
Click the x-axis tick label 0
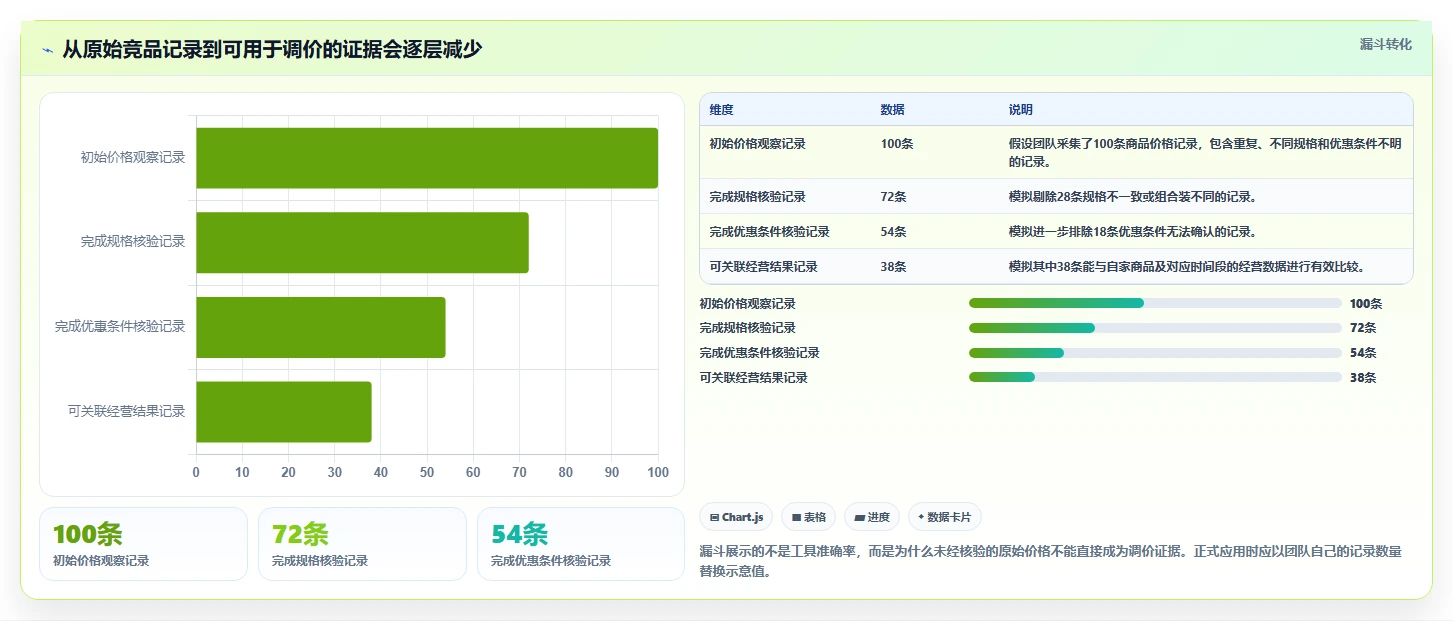pos(196,472)
